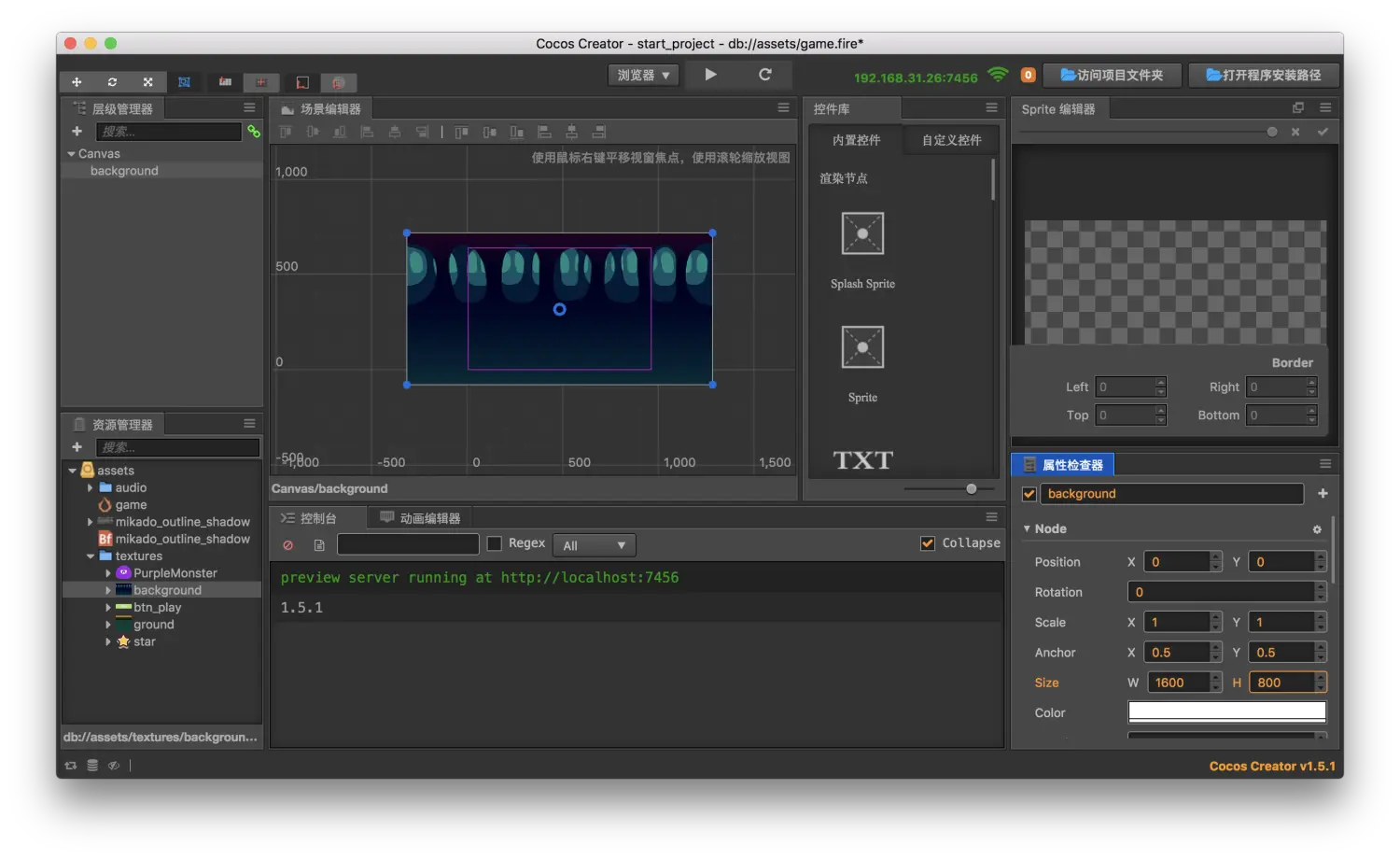This screenshot has width=1400, height=859.
Task: Open the hierarchy panel menu icon
Action: pos(249,108)
